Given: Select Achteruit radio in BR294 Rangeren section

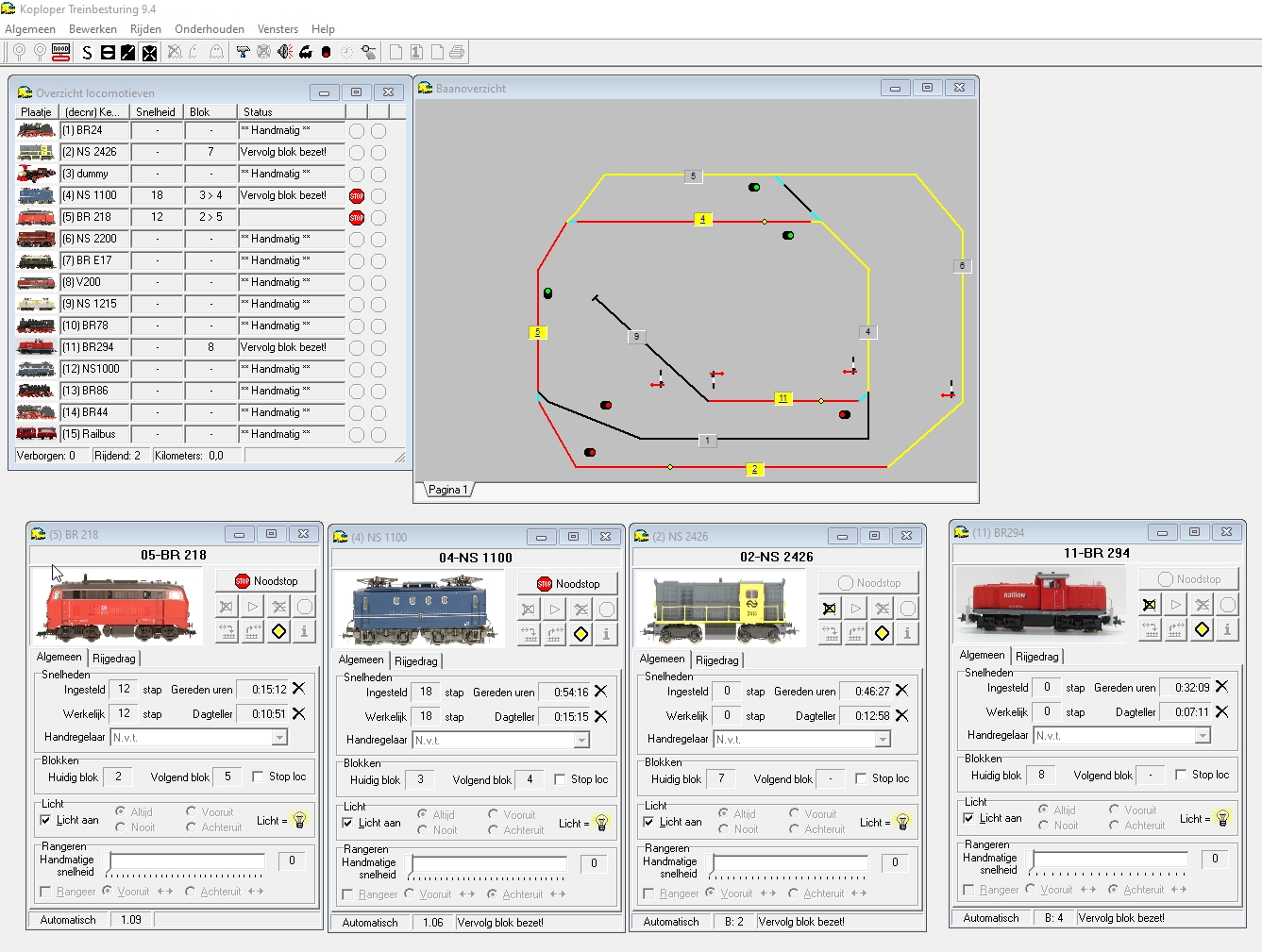Looking at the screenshot, I should (1114, 889).
